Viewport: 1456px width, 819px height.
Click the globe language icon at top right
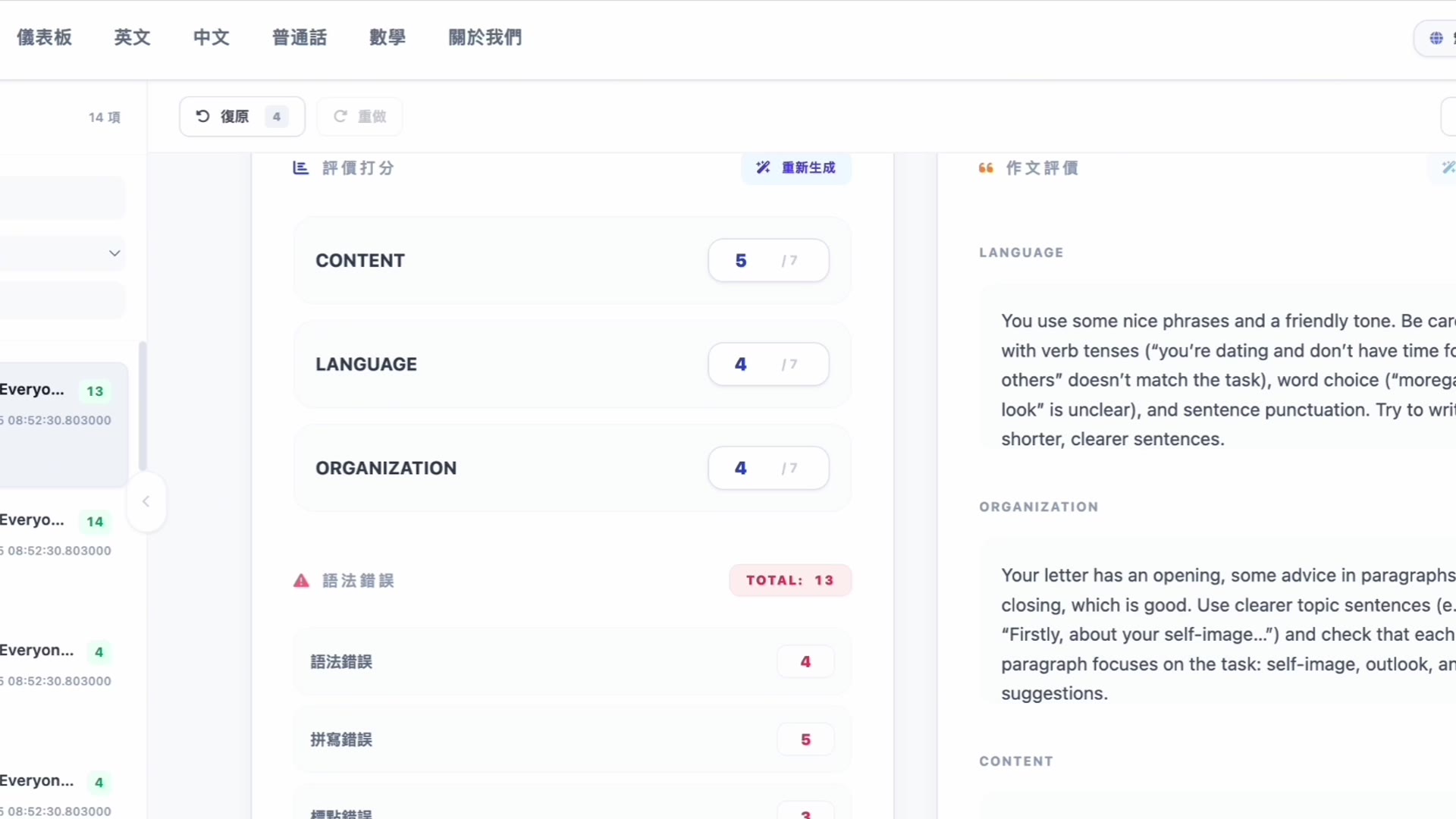(1436, 38)
